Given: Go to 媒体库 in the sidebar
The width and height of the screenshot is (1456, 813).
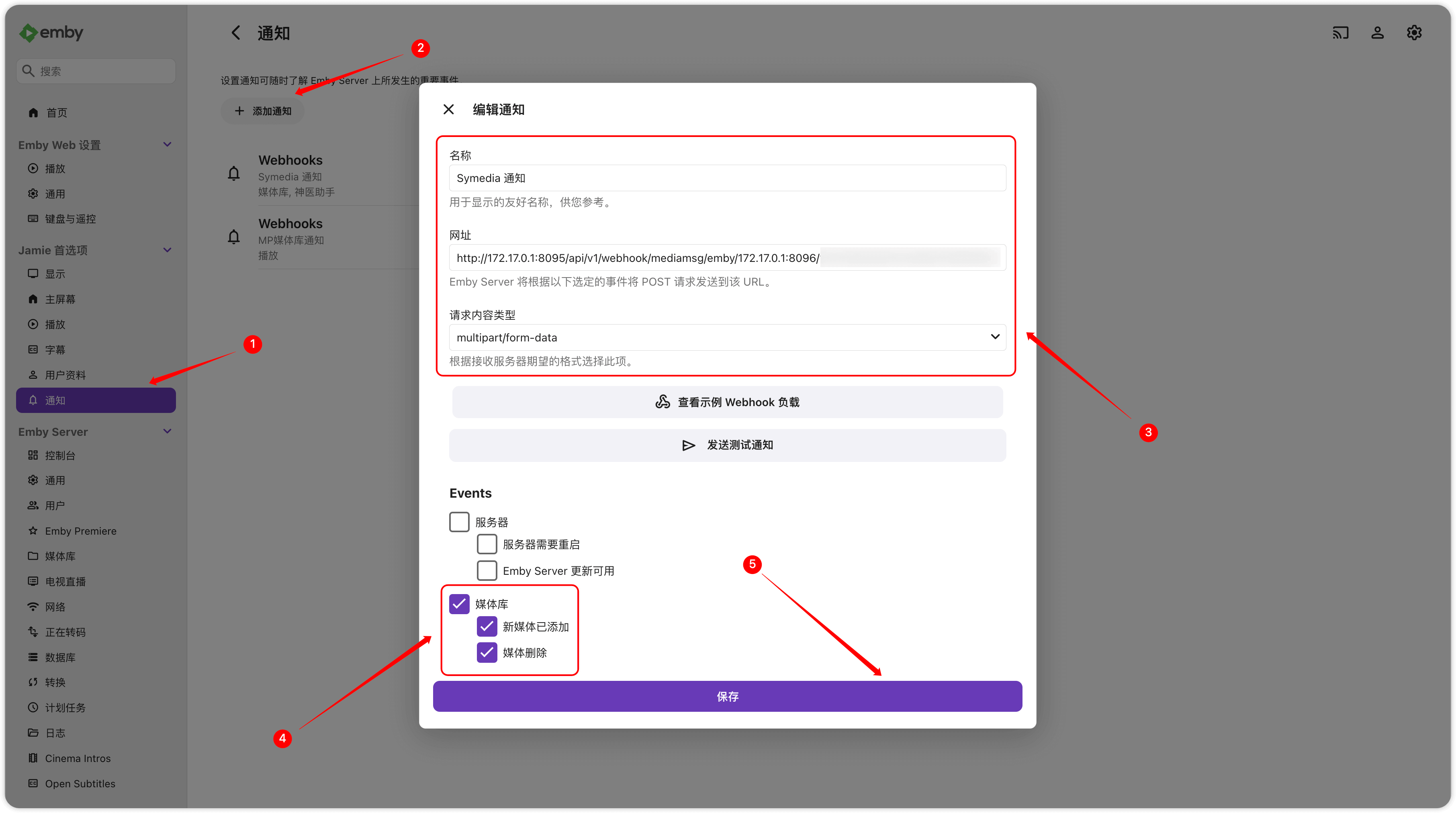Looking at the screenshot, I should [60, 556].
